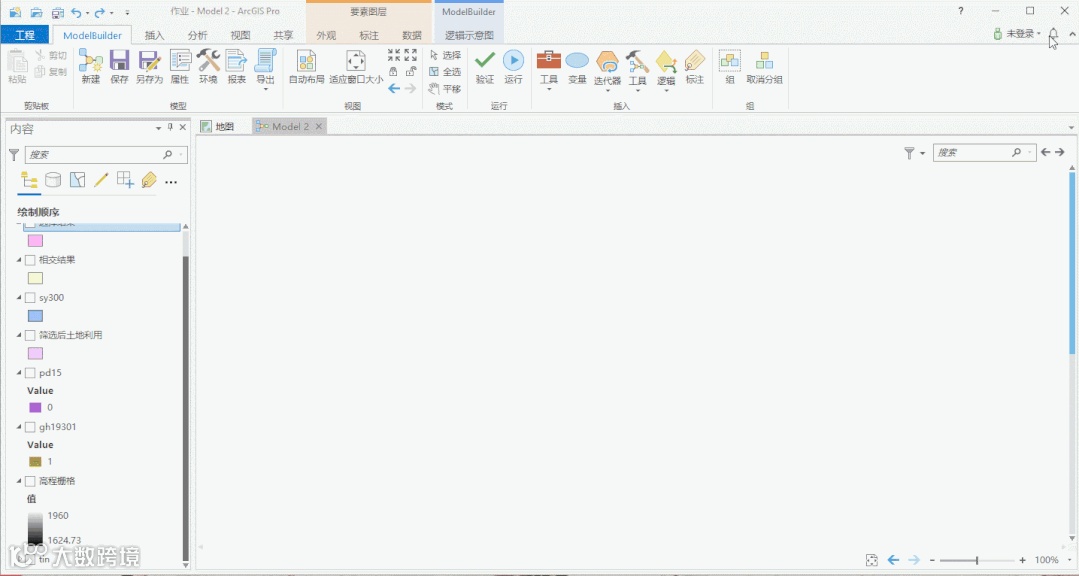Click ribbon previous extent blue arrow

394,89
